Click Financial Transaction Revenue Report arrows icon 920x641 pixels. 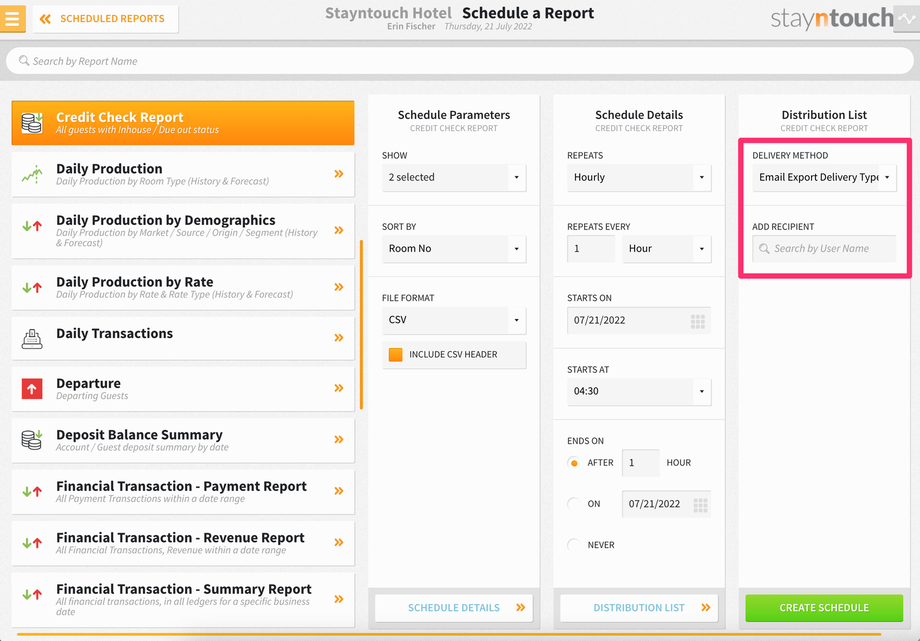32,543
